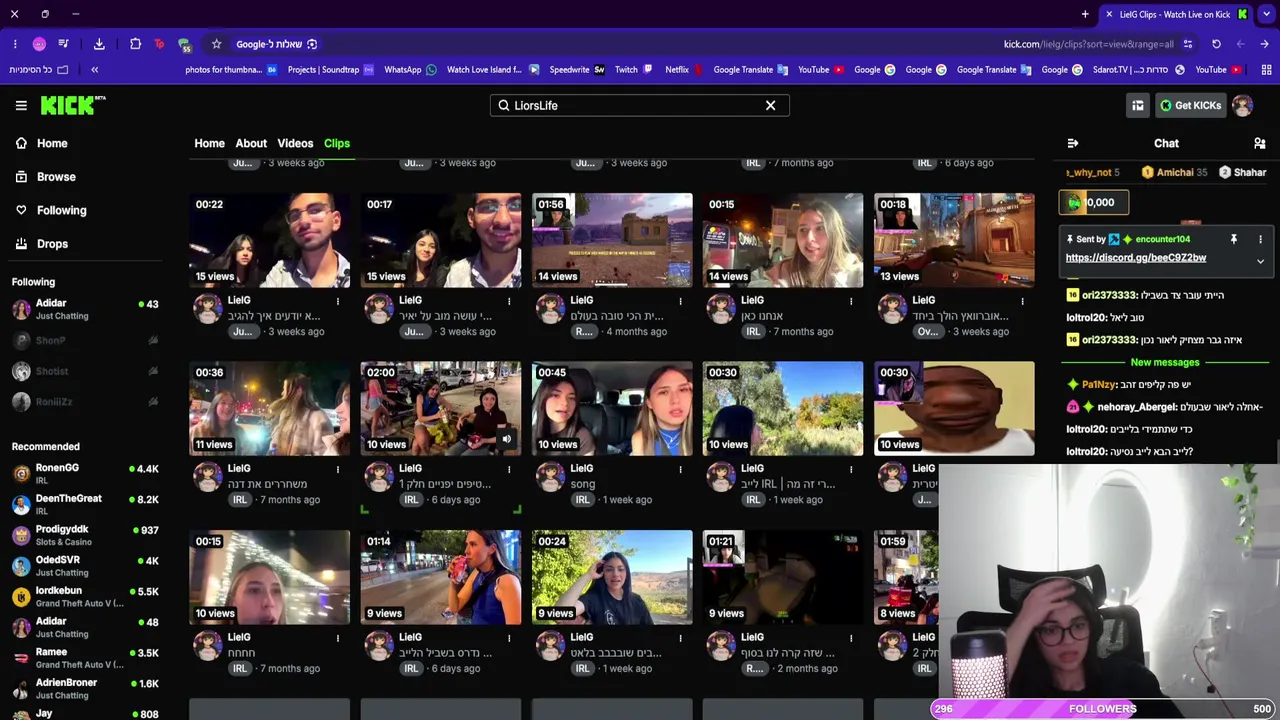Viewport: 1280px width, 720px height.
Task: Open three-dot menu of 00:36 clip
Action: click(x=338, y=469)
